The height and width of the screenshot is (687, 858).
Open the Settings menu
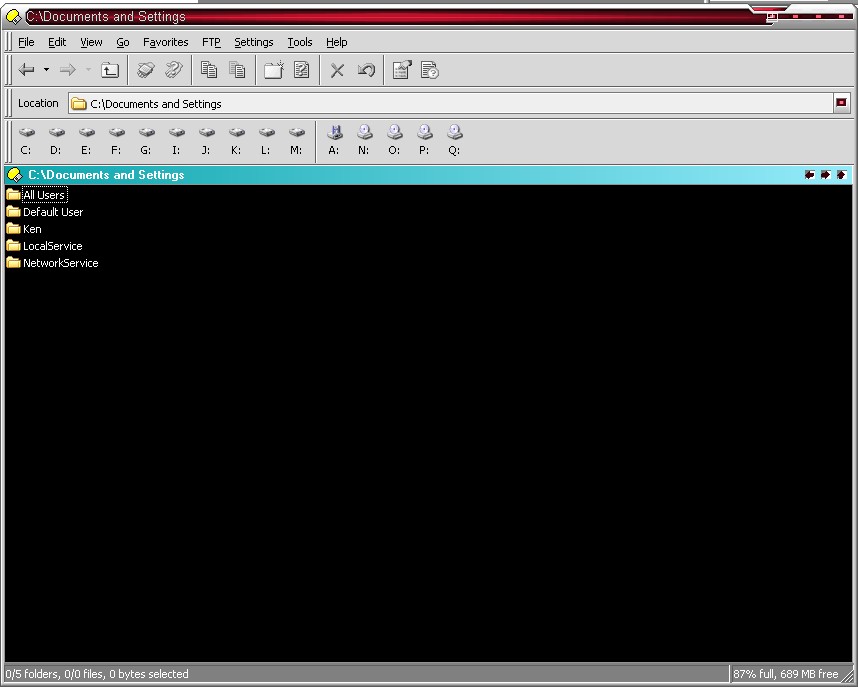pos(253,42)
